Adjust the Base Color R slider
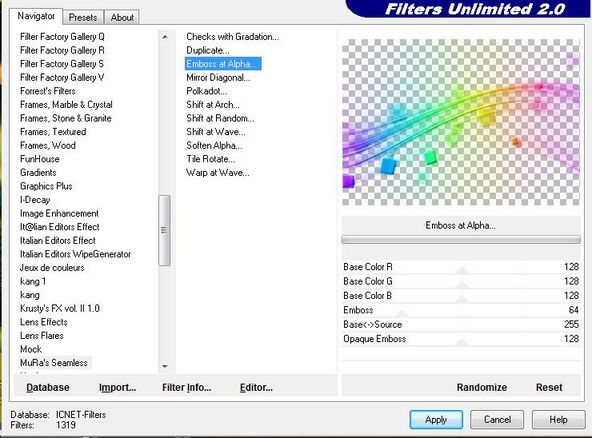The image size is (592, 438). 461,270
